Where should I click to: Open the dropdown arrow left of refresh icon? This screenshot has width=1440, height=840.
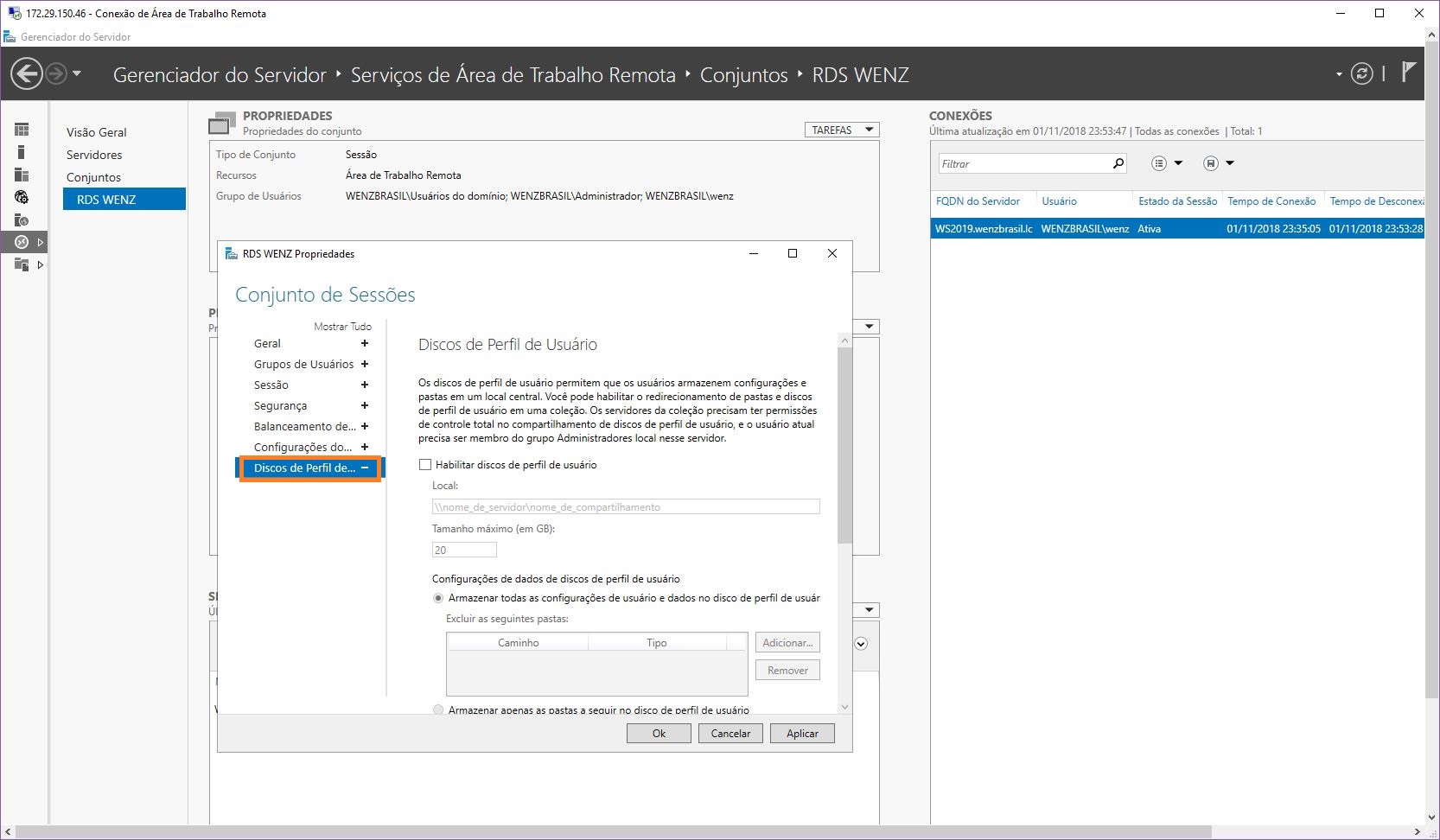point(1339,74)
